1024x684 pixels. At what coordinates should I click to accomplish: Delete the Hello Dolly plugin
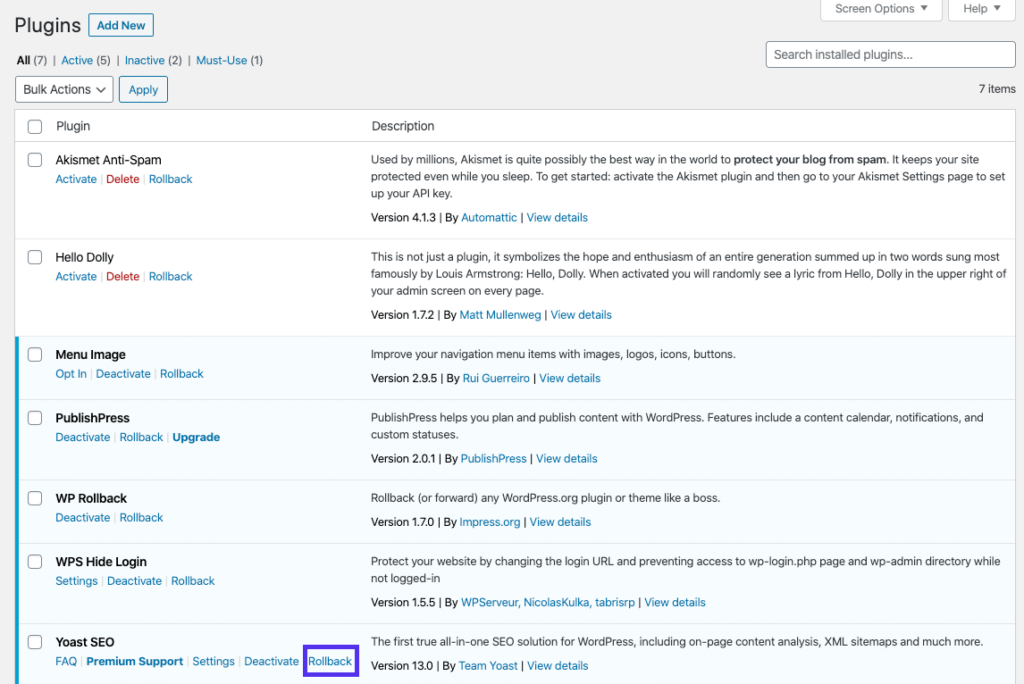123,276
